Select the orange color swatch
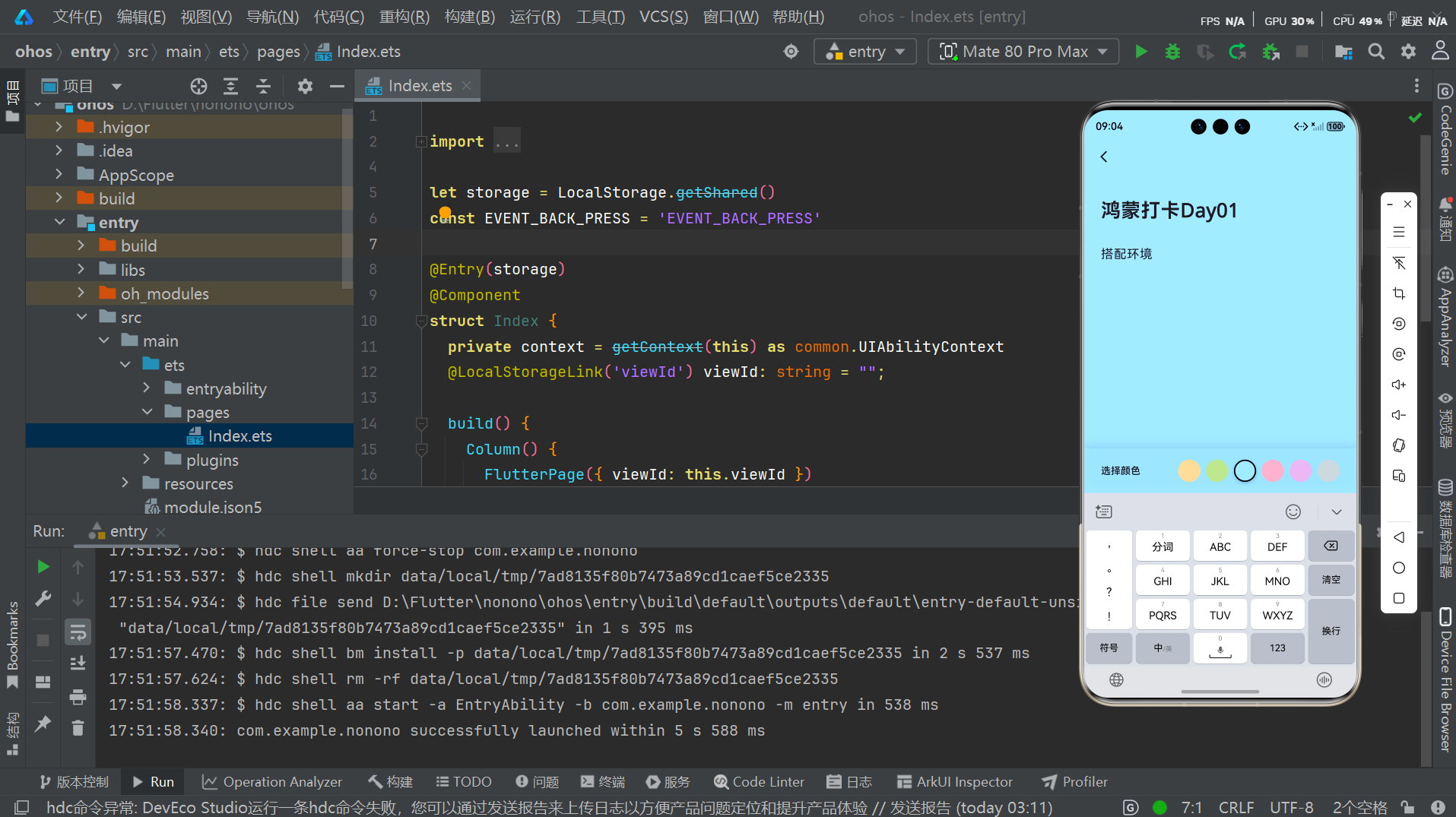 coord(1189,471)
